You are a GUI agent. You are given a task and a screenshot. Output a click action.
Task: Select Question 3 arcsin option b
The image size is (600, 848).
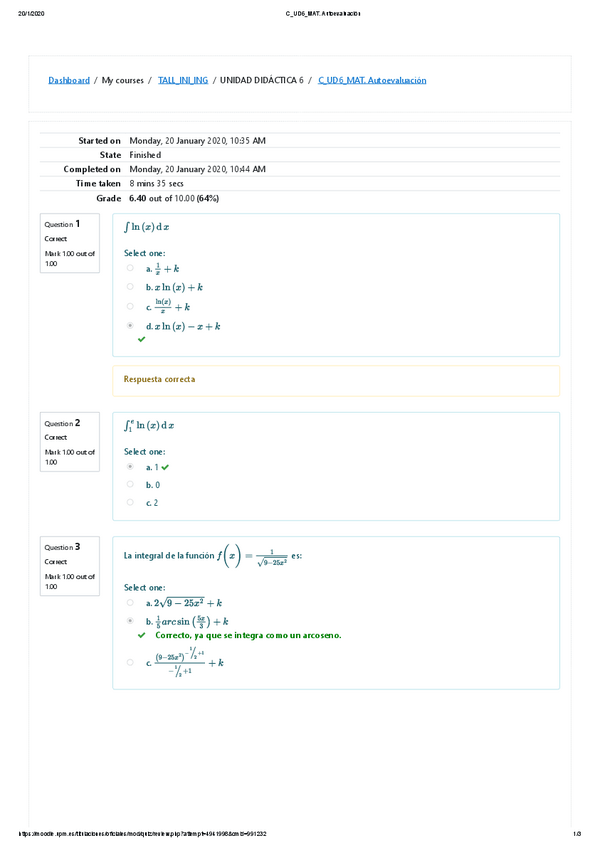(130, 621)
